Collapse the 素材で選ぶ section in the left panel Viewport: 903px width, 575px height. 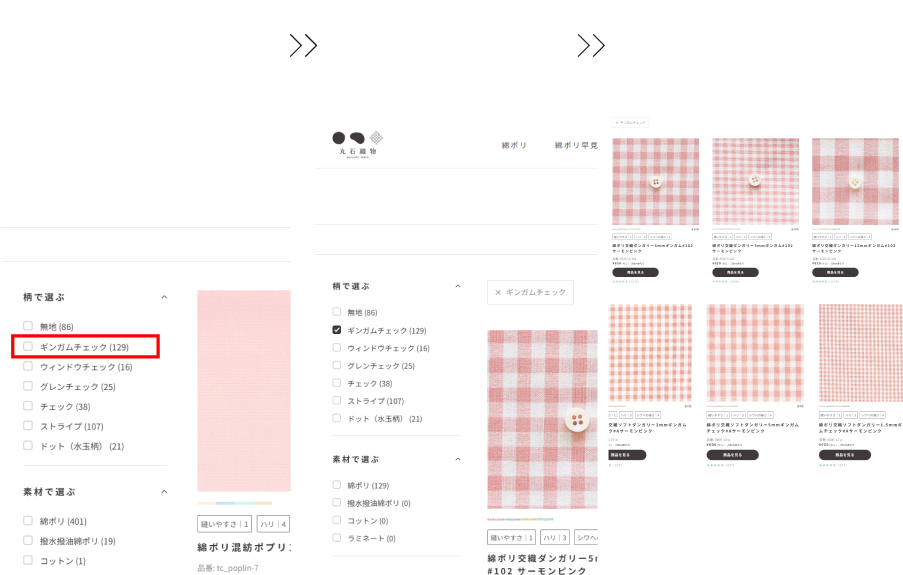164,492
